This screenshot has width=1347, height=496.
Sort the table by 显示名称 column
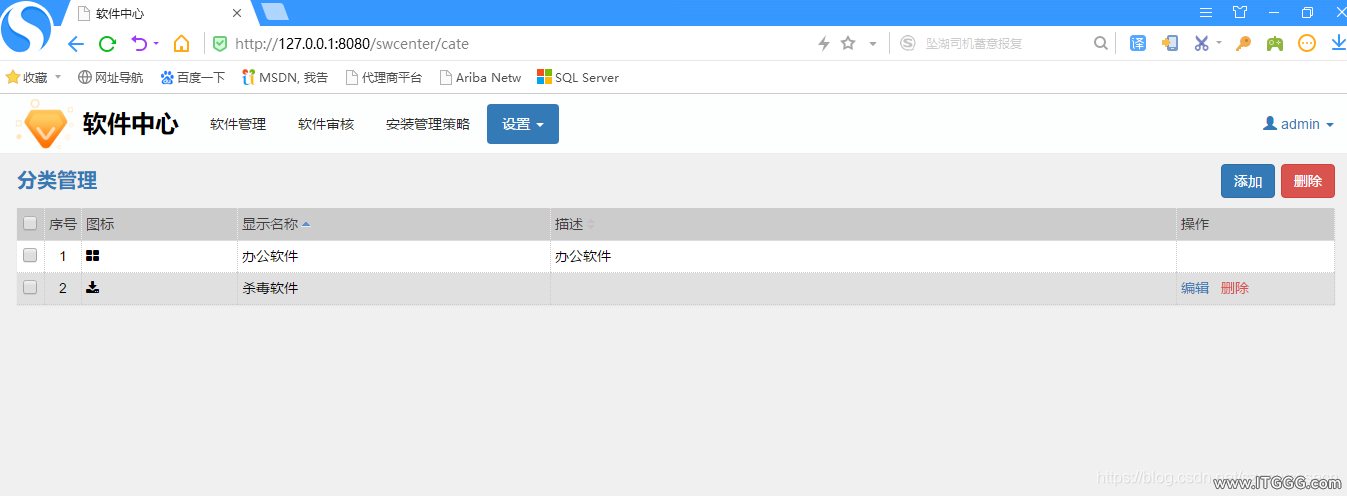click(x=394, y=224)
